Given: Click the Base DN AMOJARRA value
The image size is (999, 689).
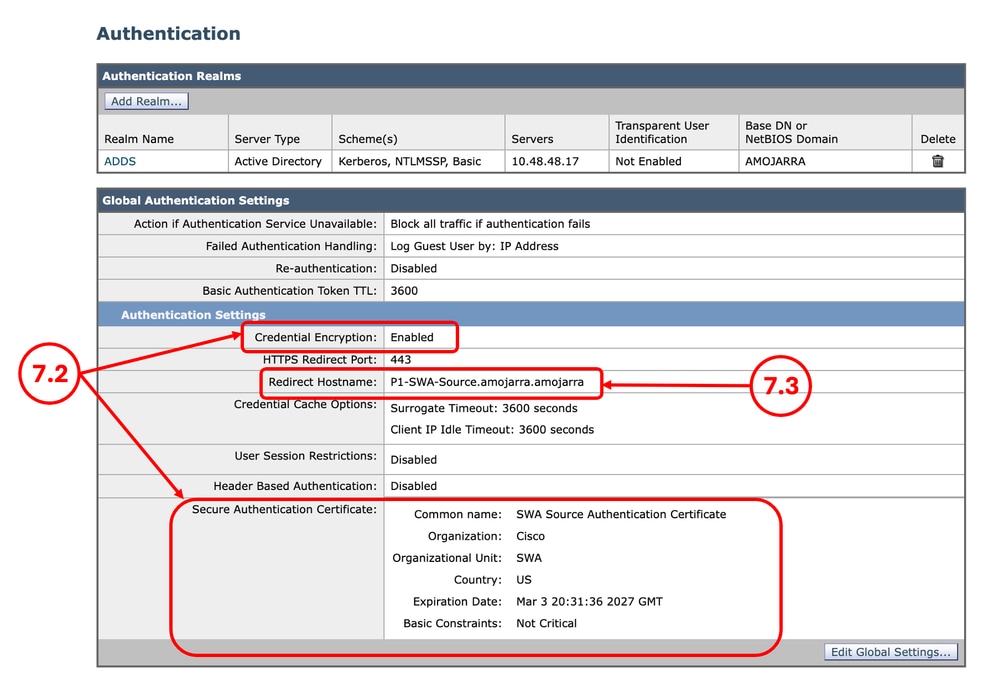Looking at the screenshot, I should [775, 161].
